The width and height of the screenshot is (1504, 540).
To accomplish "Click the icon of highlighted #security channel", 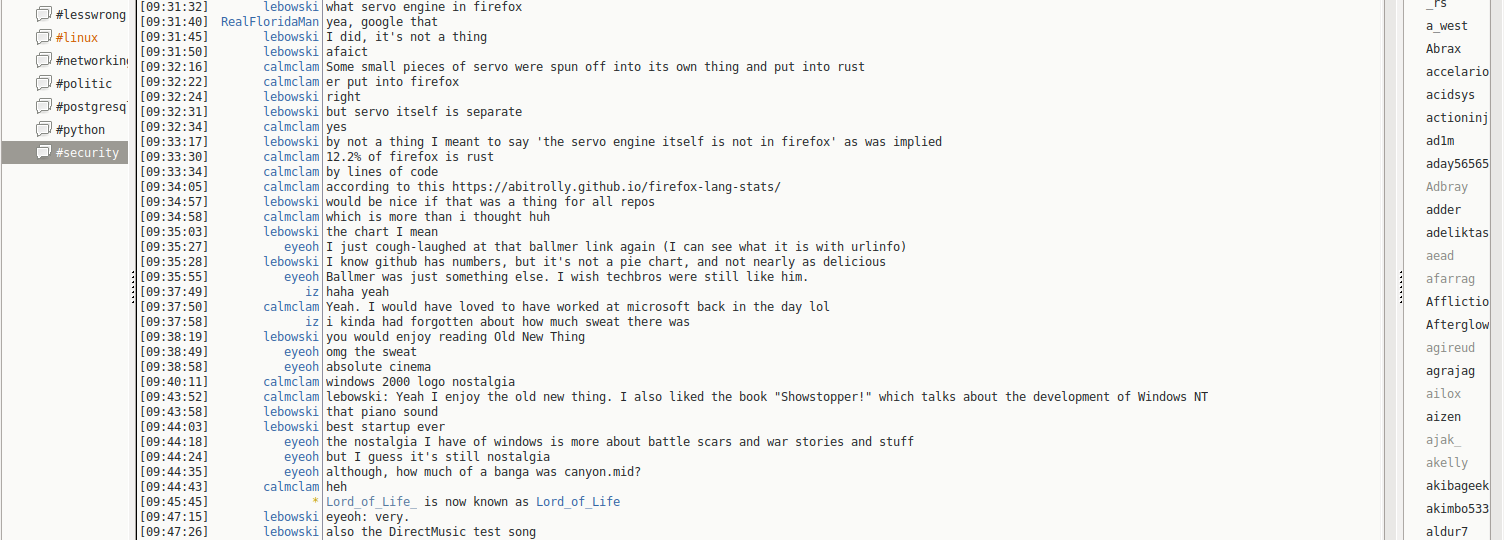I will [x=43, y=153].
